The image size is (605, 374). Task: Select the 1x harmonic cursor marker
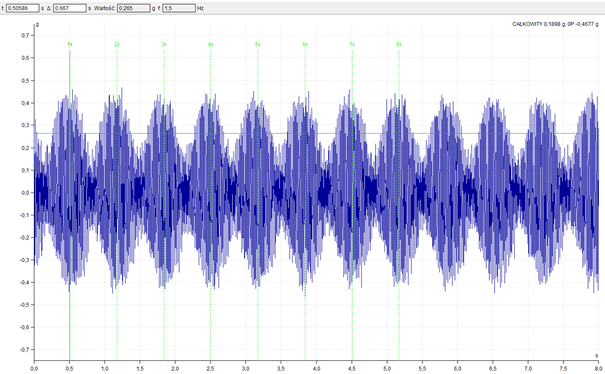pos(70,44)
